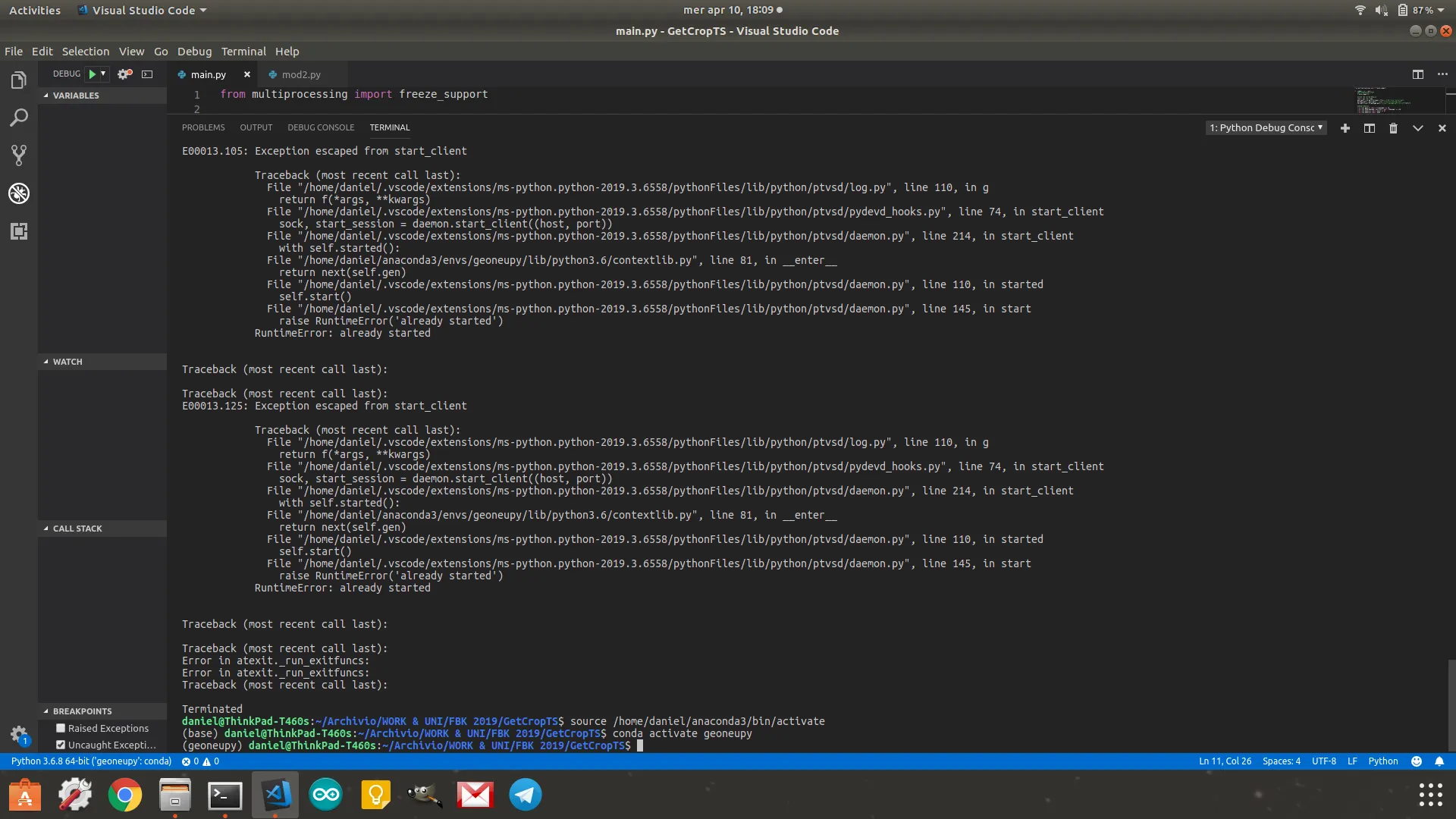This screenshot has width=1456, height=819.
Task: Start debugging with the green play button
Action: (x=92, y=74)
